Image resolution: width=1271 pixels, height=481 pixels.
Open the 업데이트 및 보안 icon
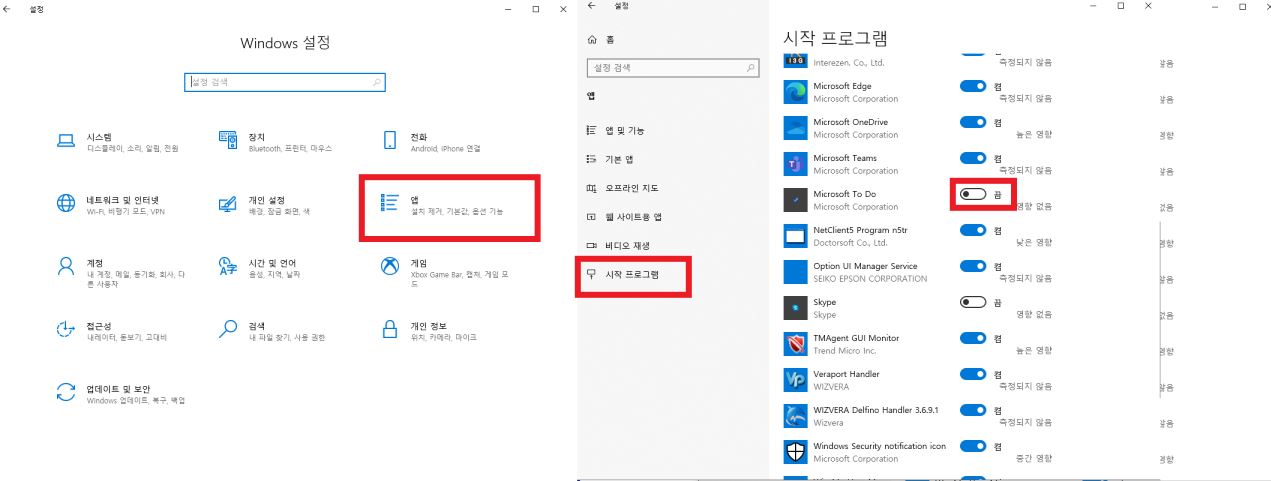tap(66, 391)
